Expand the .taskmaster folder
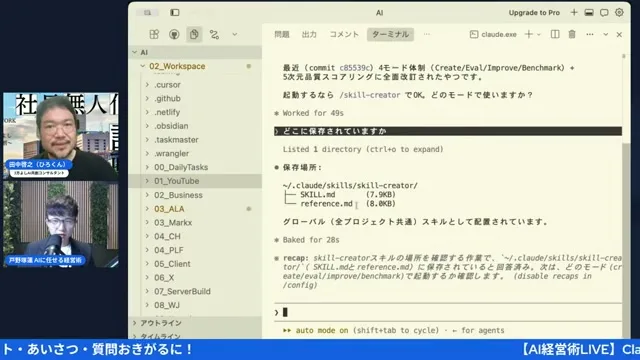The image size is (640, 360). click(195, 140)
